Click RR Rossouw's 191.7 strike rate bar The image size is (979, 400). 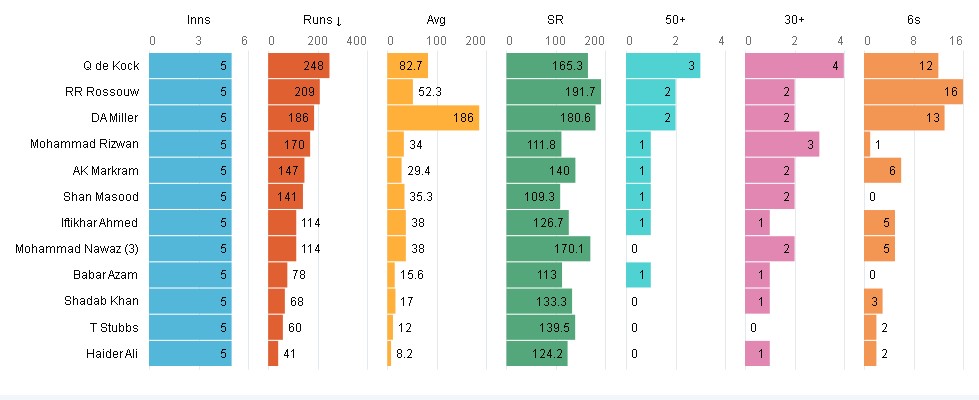click(554, 91)
